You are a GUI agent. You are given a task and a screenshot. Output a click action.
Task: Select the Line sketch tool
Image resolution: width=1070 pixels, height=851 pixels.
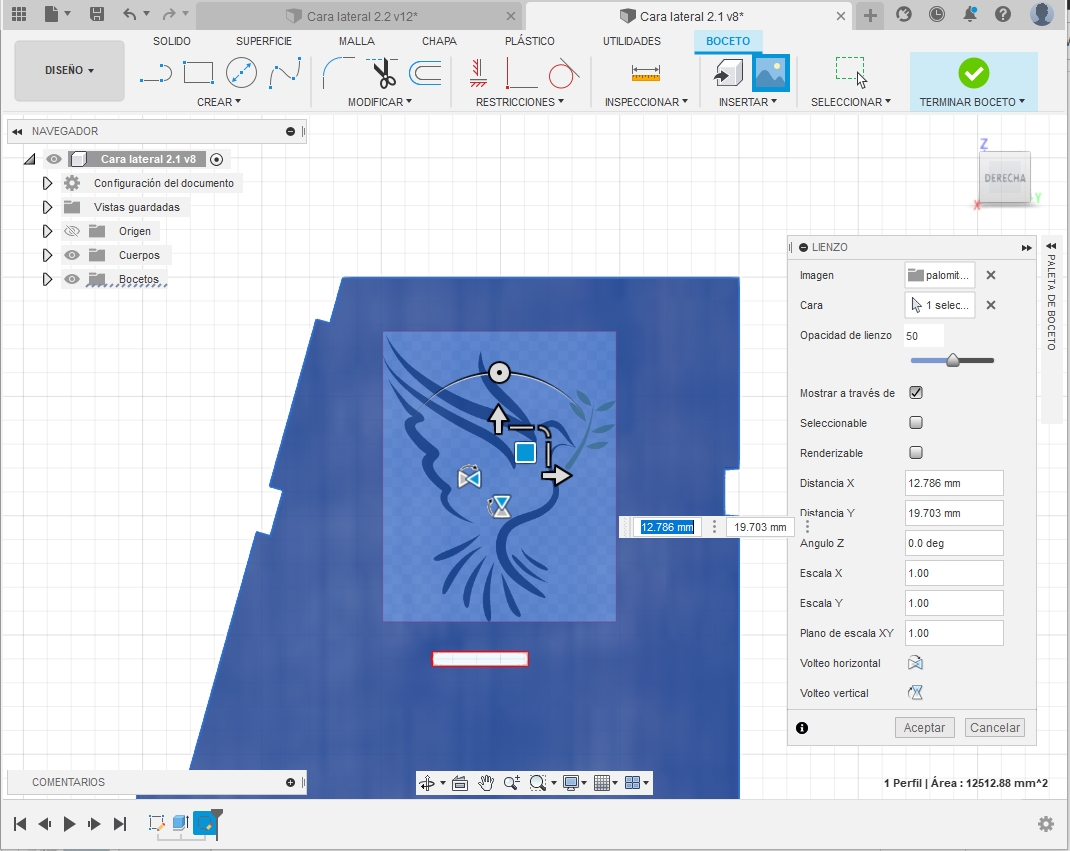click(x=156, y=72)
